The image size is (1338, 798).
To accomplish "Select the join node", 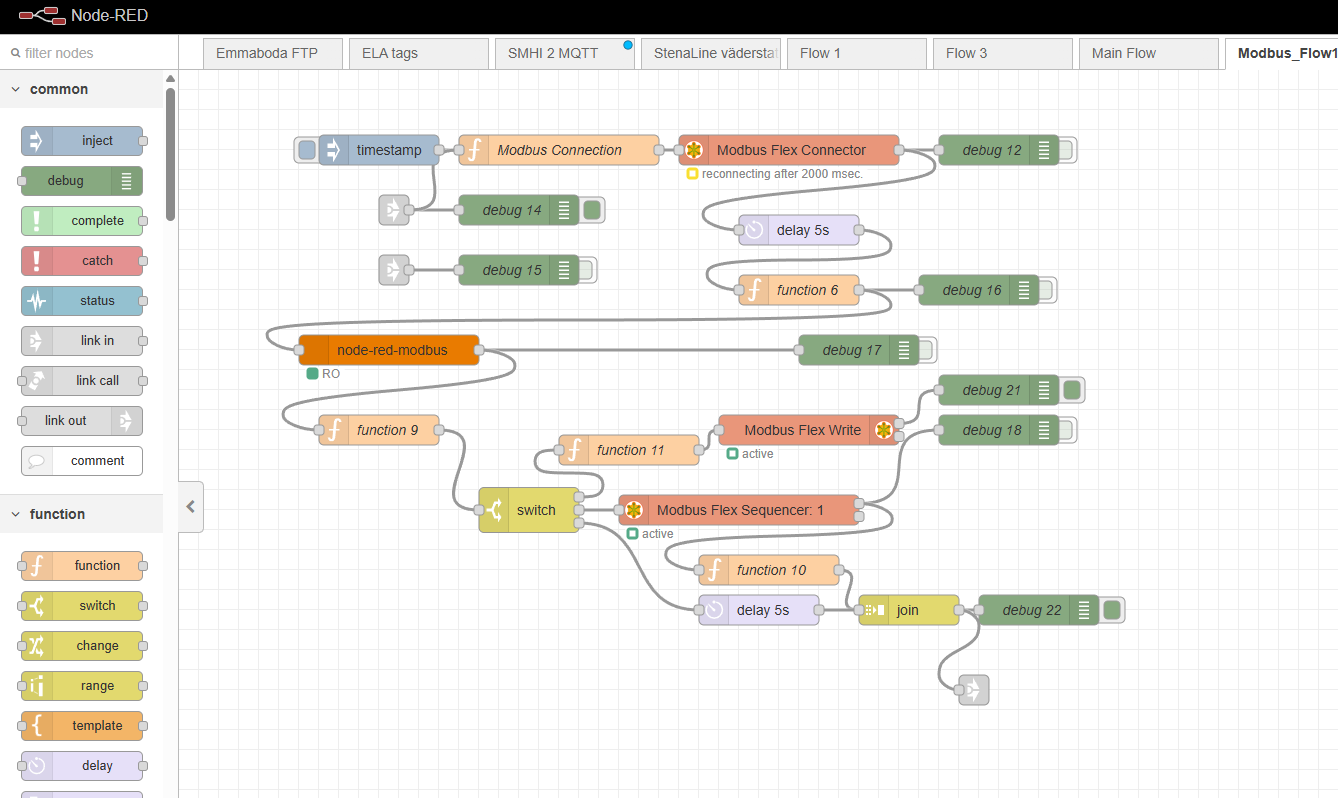I will (909, 610).
